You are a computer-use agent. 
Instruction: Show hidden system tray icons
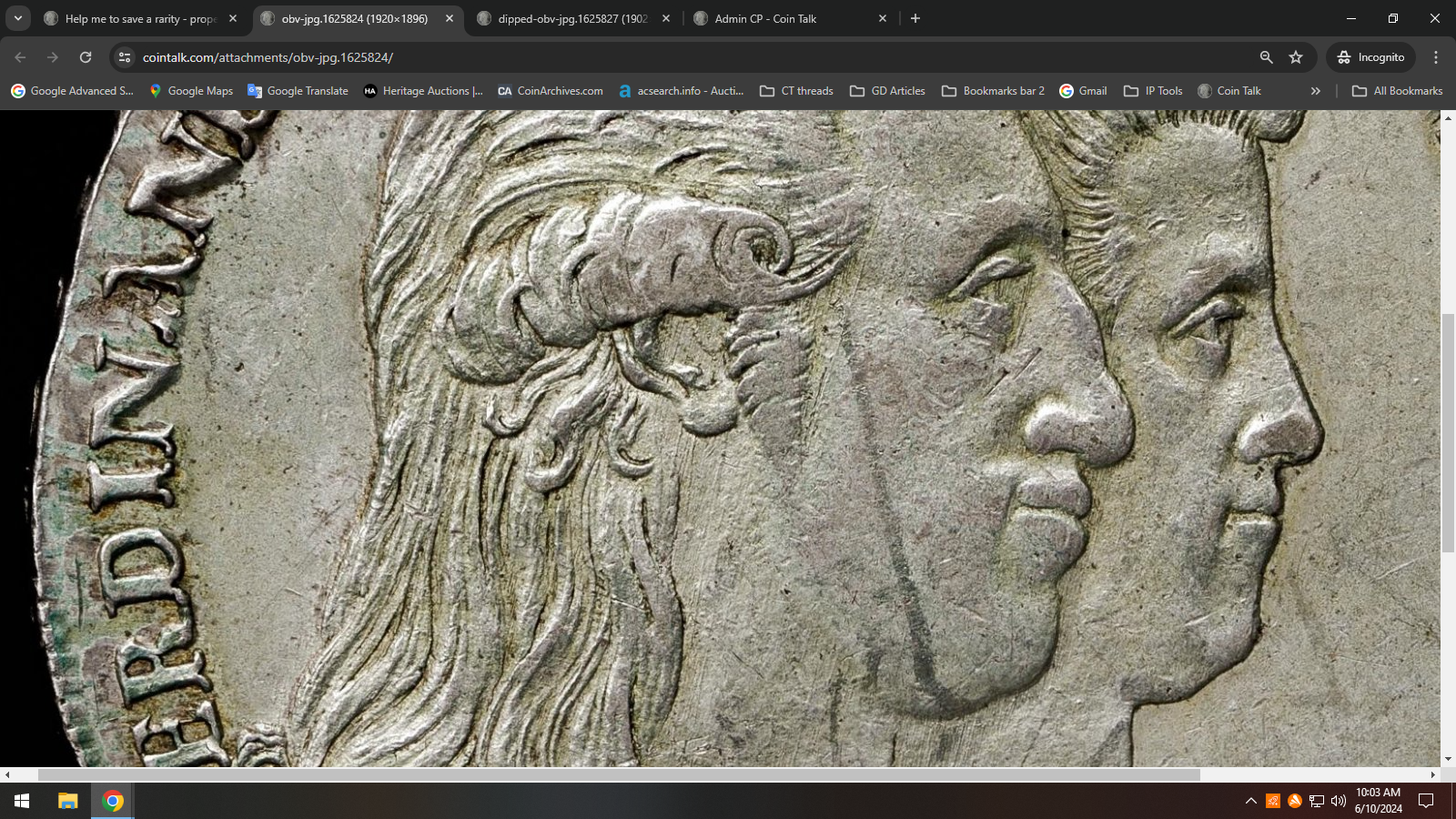1251,801
